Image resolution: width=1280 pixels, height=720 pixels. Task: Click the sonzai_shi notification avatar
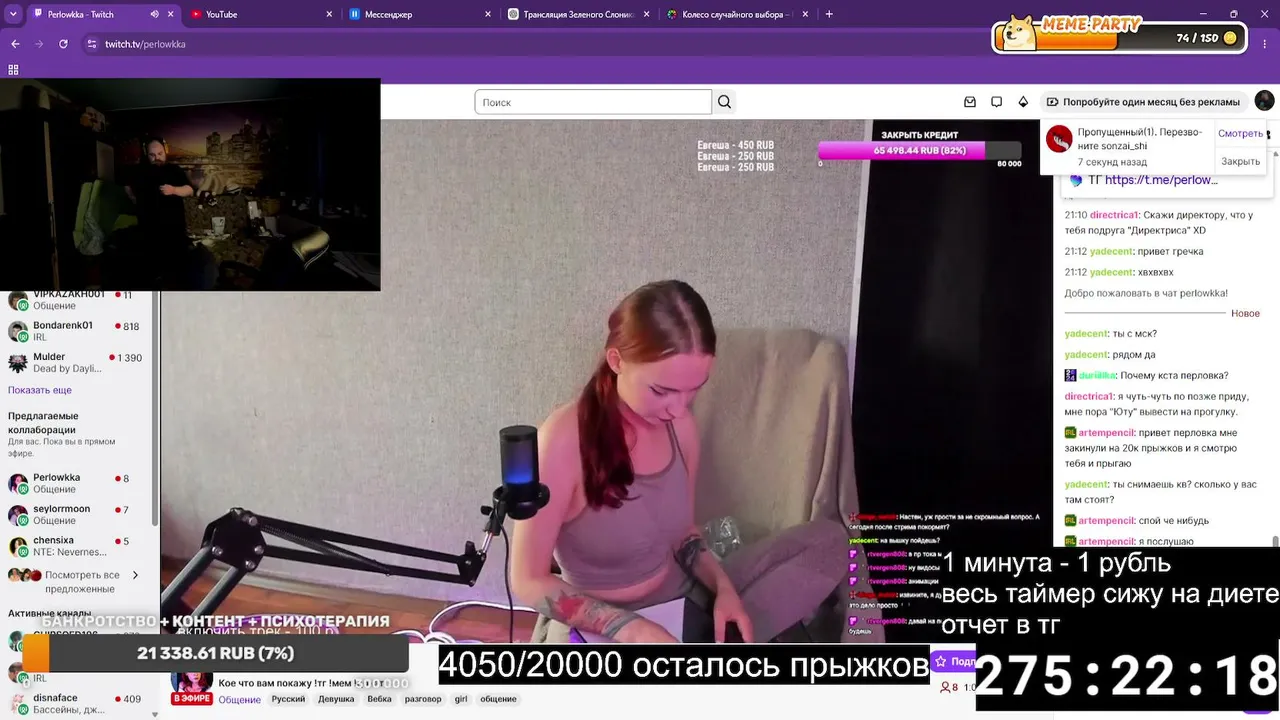(1059, 139)
